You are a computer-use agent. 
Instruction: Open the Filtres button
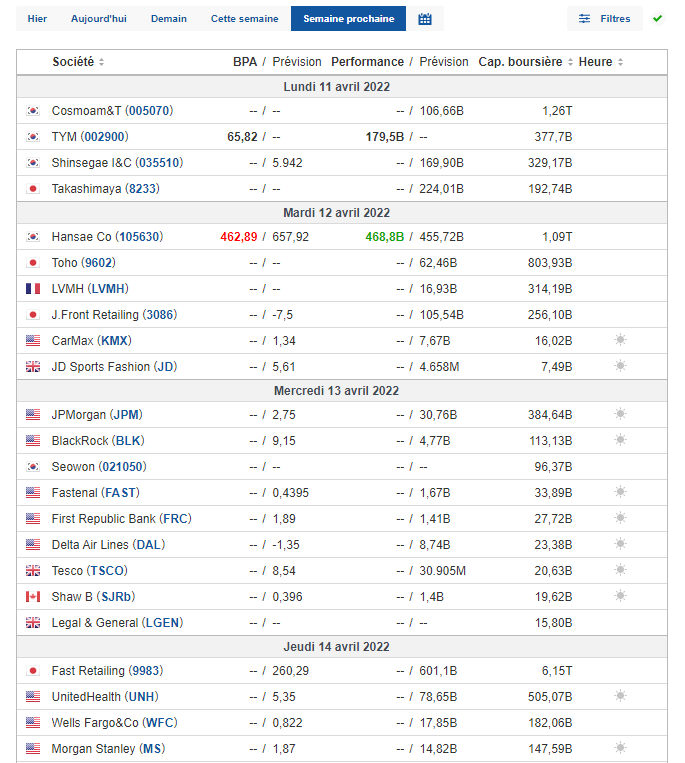point(605,19)
